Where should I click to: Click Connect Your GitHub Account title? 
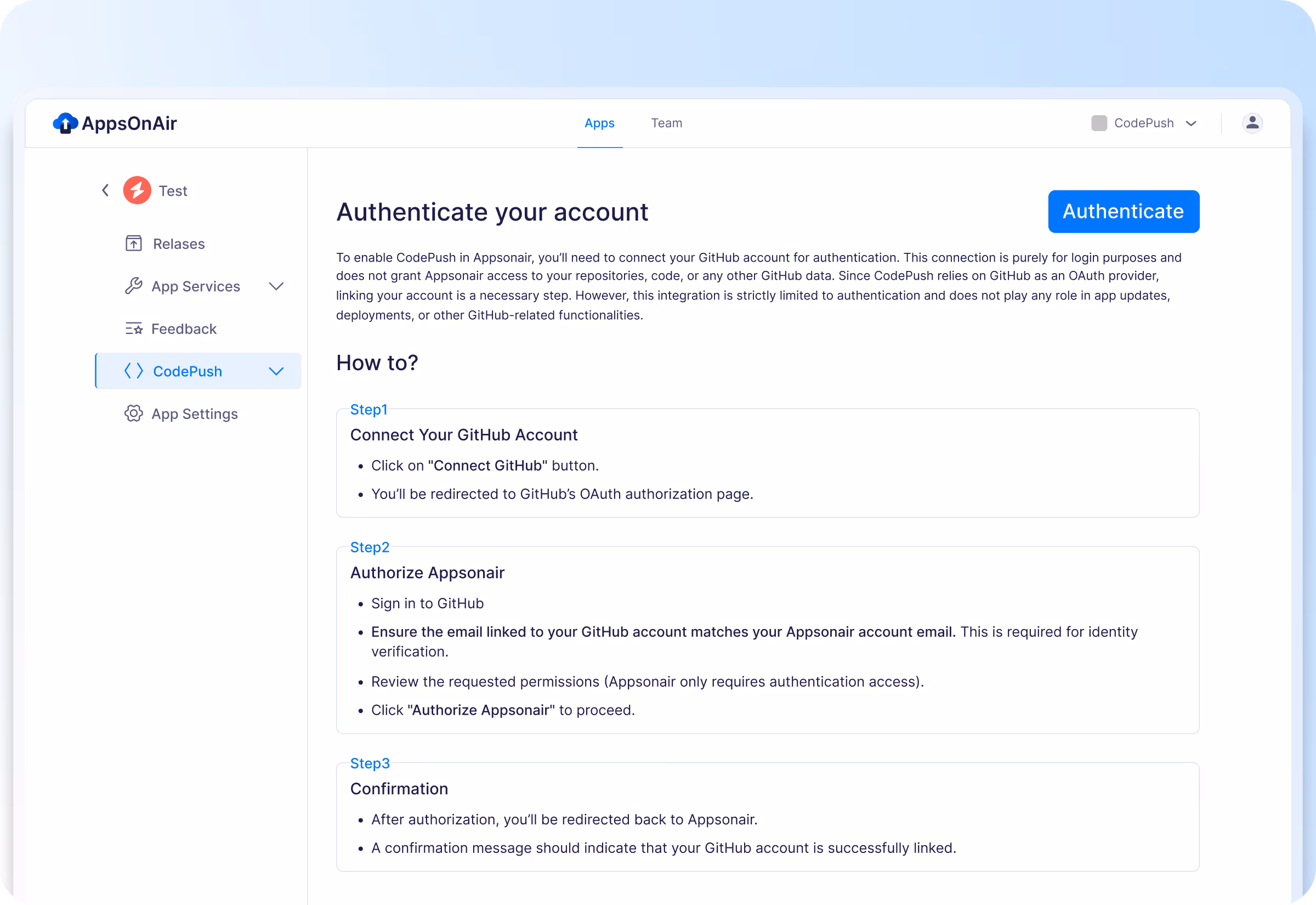[463, 435]
